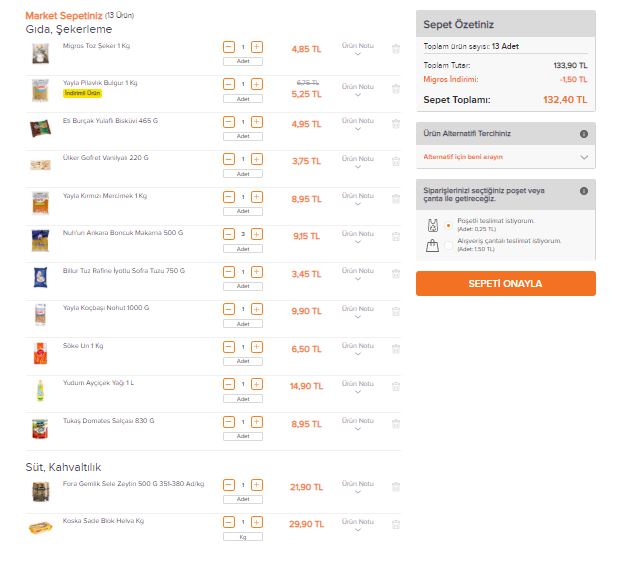Screen dimensions: 618x563
Task: Open Yayla Koçbaşı Nohut 1000 G product link
Action: [x=106, y=308]
